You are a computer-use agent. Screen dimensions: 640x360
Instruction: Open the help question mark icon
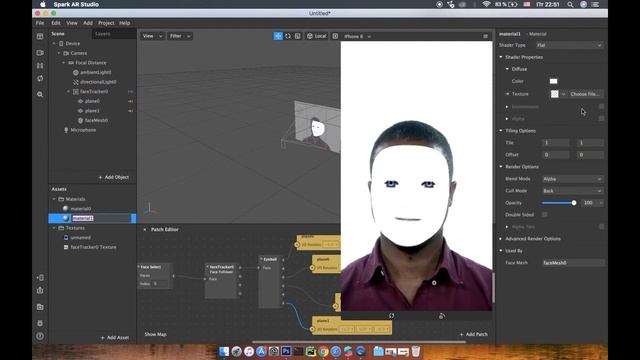40,336
